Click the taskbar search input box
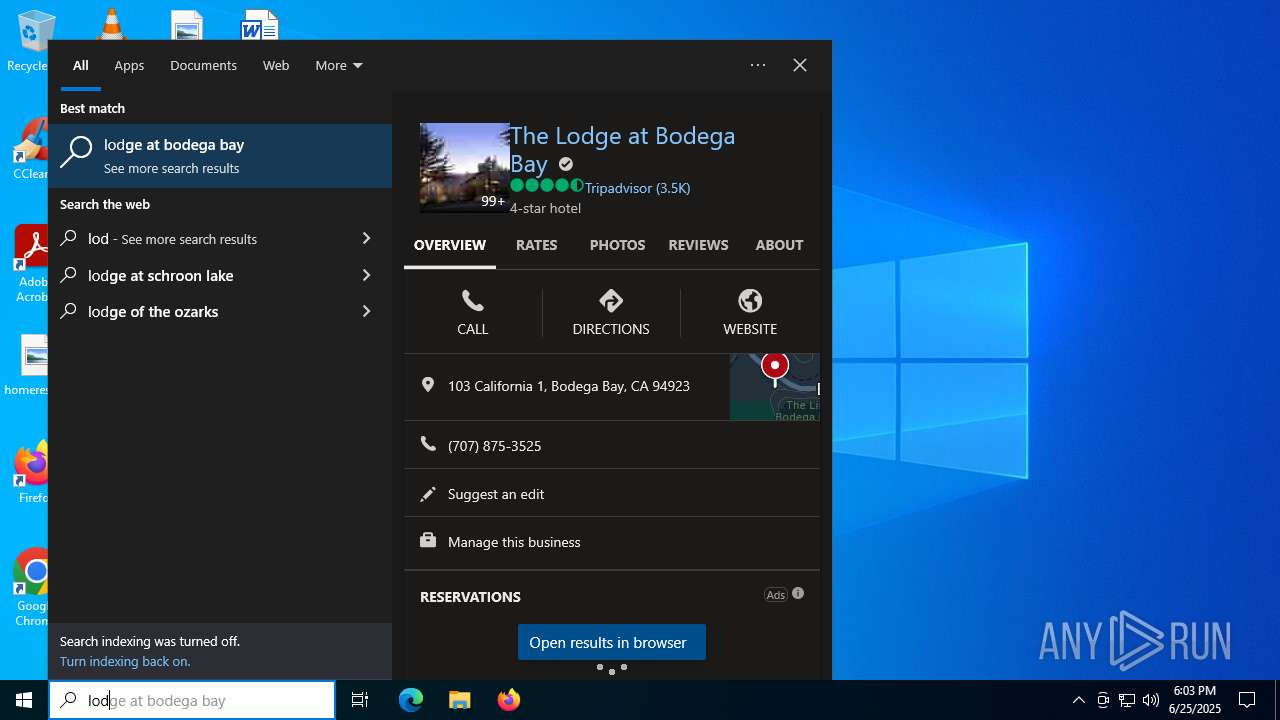Viewport: 1280px width, 720px height. 192,700
